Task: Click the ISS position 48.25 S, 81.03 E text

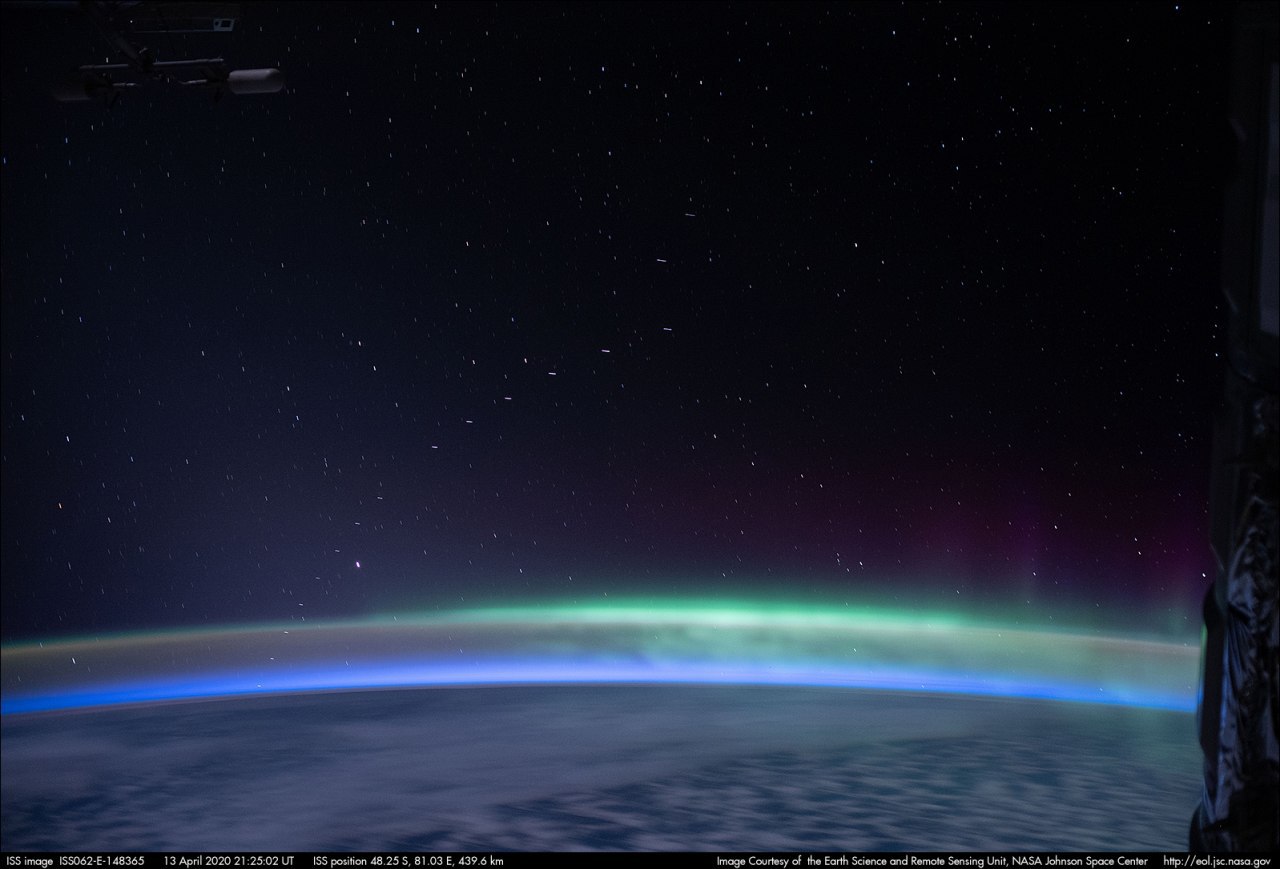Action: coord(408,861)
